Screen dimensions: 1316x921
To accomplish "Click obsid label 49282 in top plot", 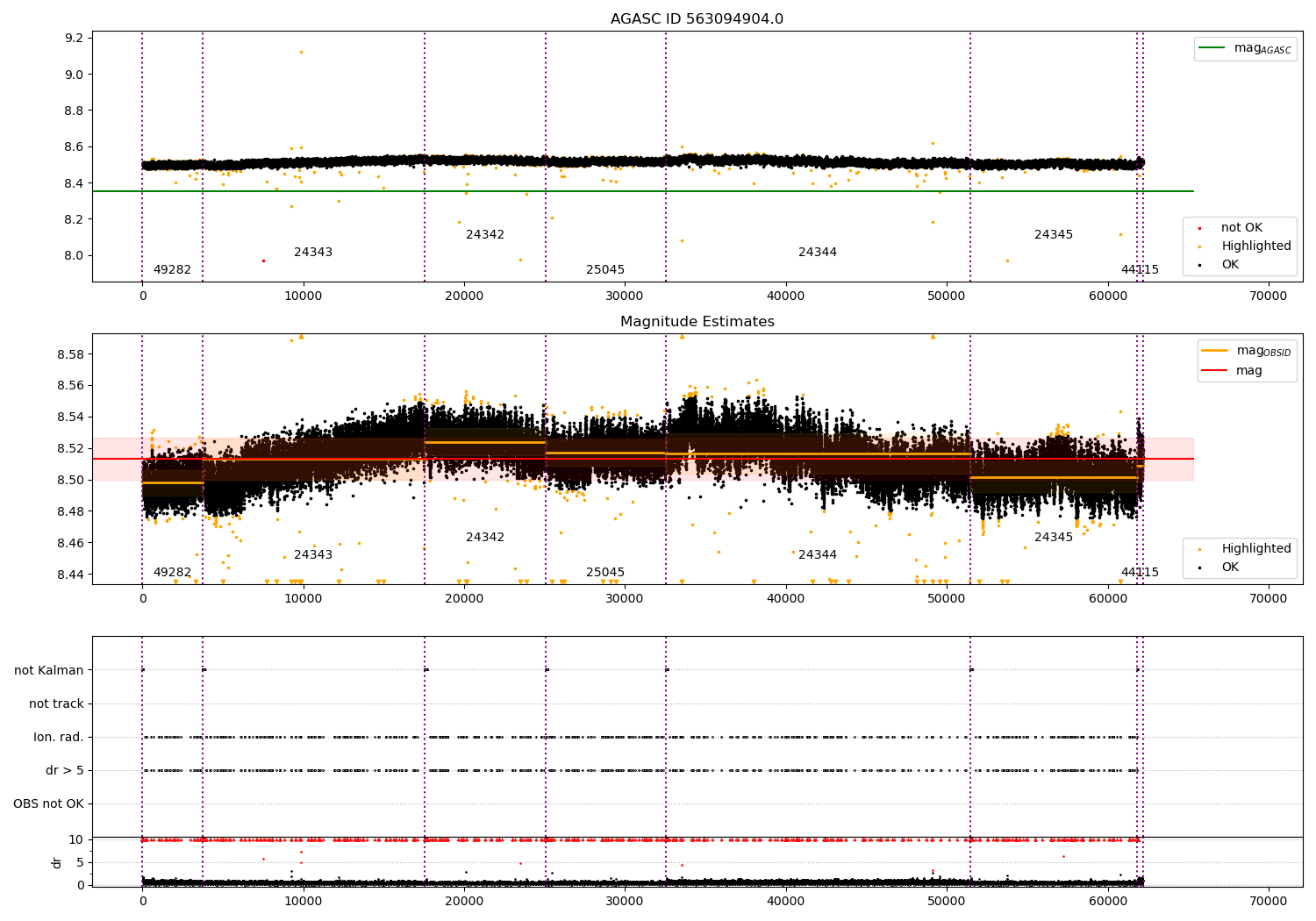I will [172, 269].
